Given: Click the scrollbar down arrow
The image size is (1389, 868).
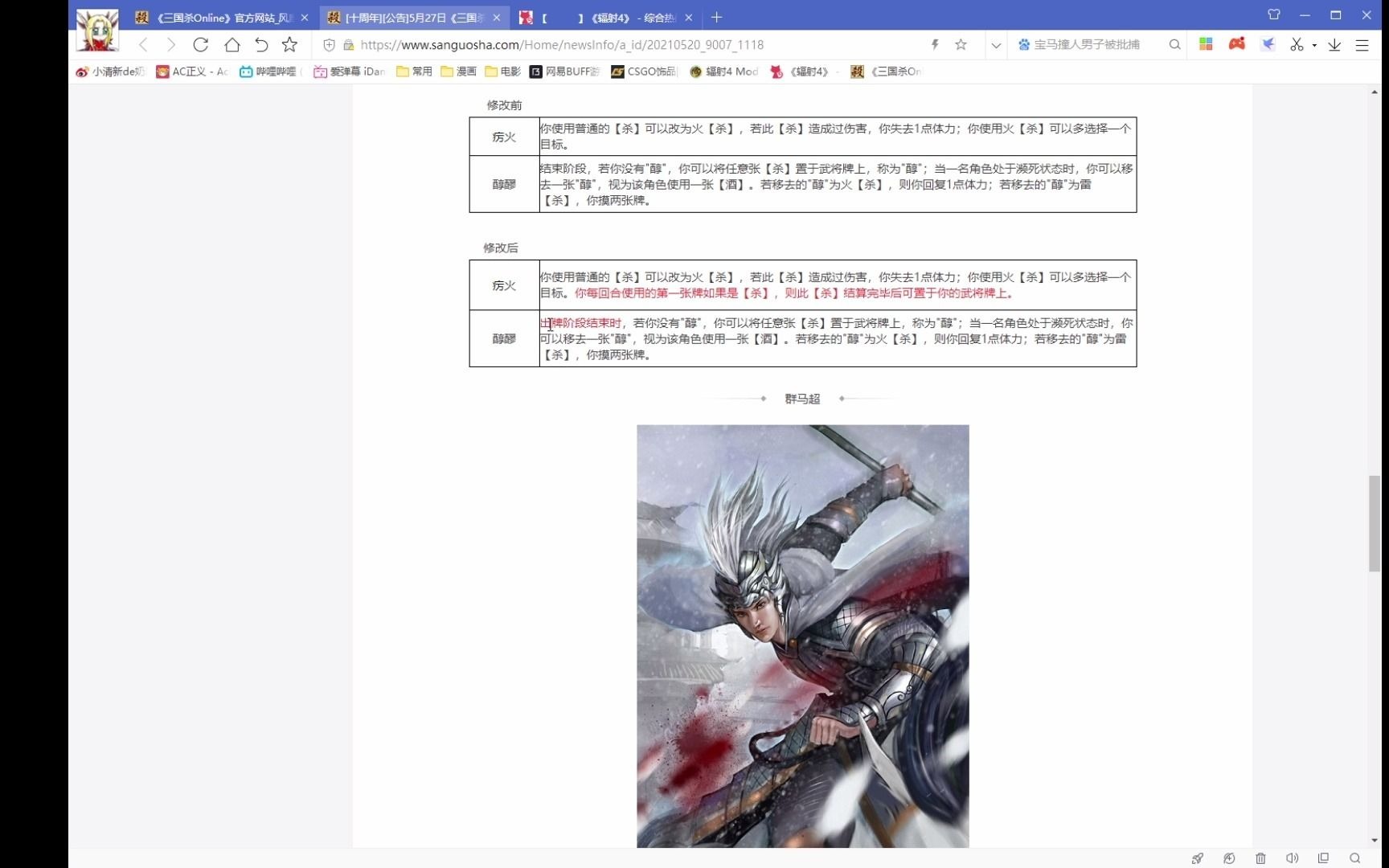Looking at the screenshot, I should tap(1375, 841).
